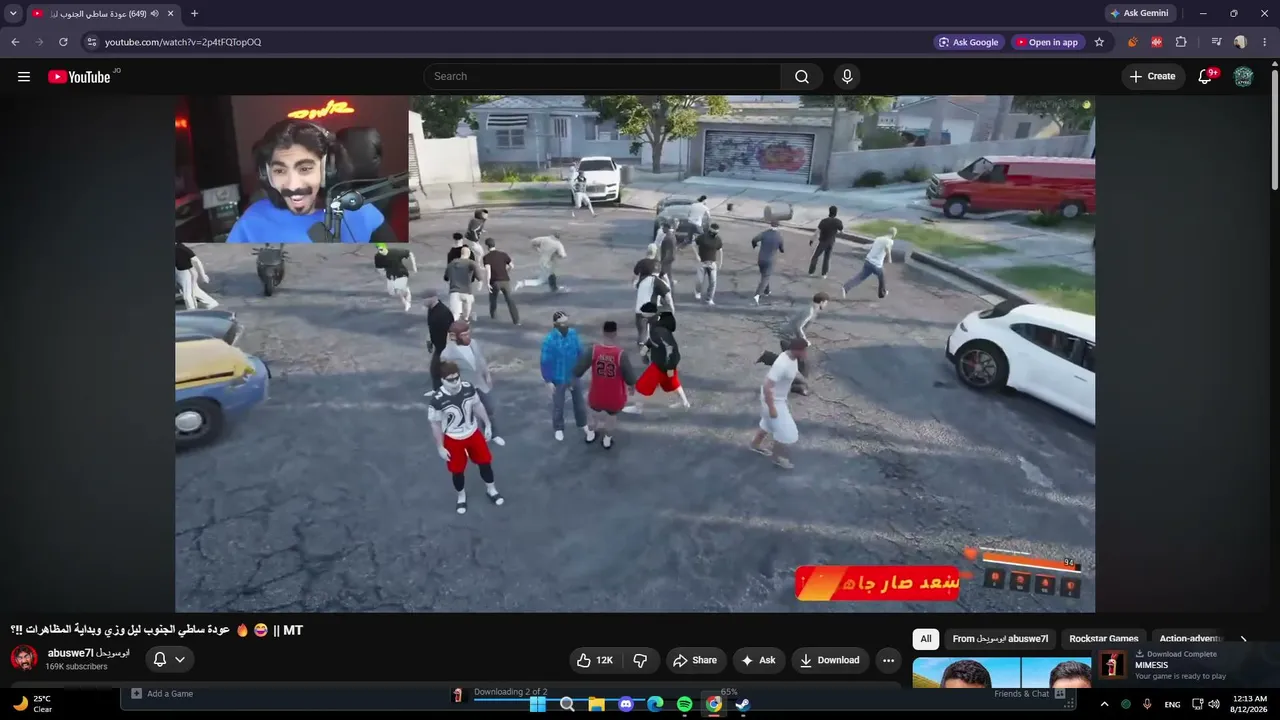
Task: Launch Spotify from the taskbar
Action: pyautogui.click(x=684, y=704)
